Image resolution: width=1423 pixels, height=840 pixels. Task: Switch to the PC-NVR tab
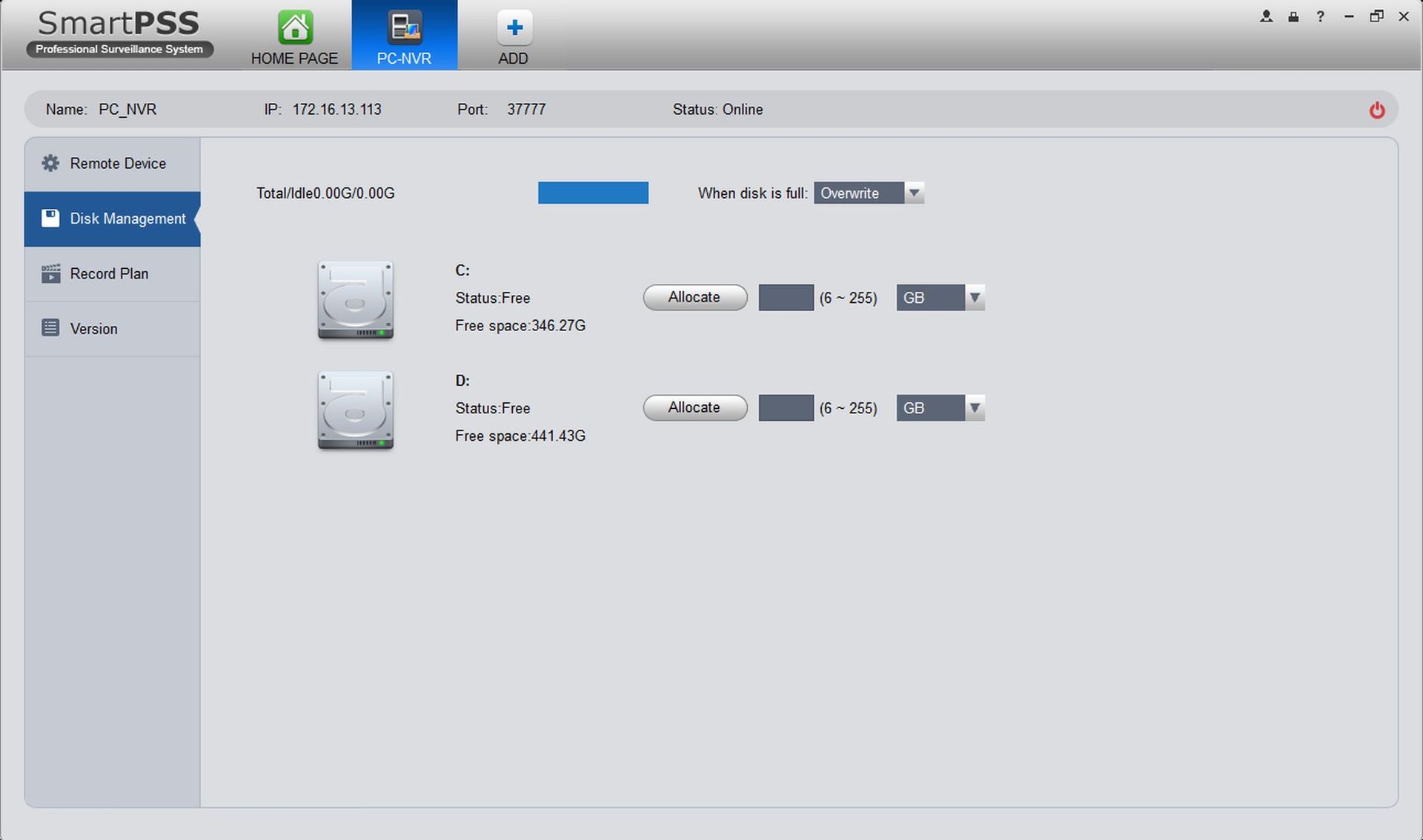pos(404,36)
